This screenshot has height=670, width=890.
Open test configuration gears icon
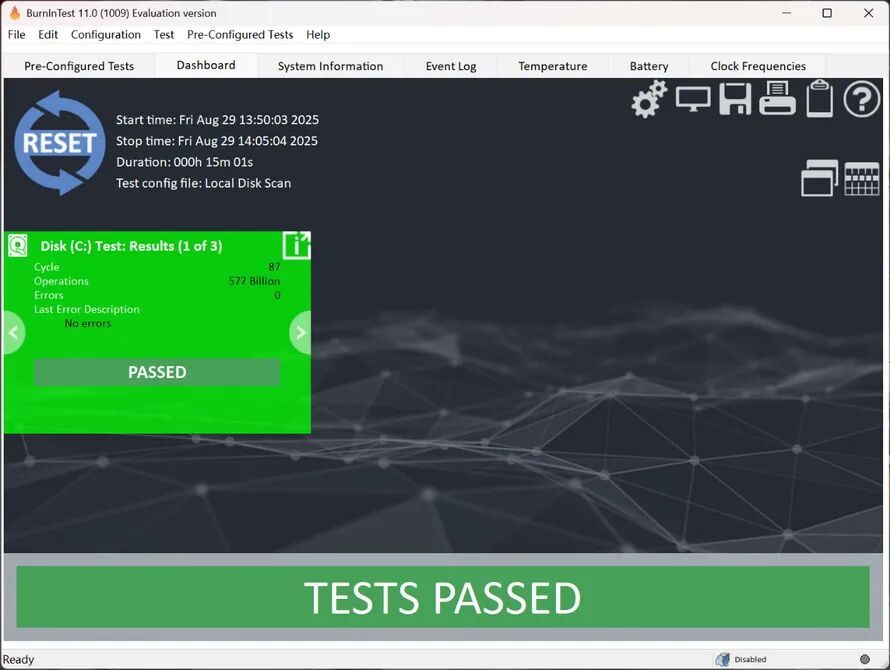[649, 99]
